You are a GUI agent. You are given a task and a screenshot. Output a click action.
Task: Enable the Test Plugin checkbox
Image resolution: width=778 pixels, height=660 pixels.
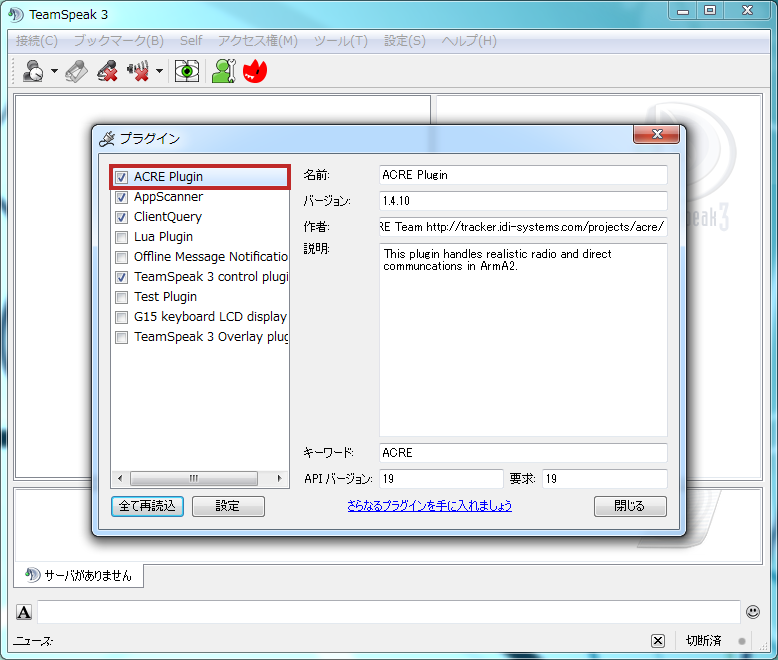point(122,297)
